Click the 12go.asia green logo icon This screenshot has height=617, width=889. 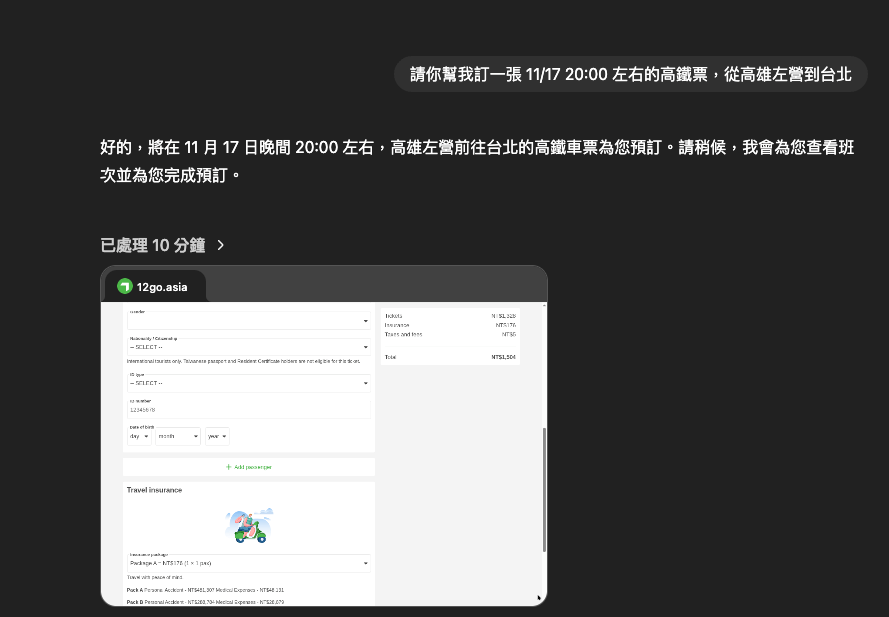(x=125, y=287)
